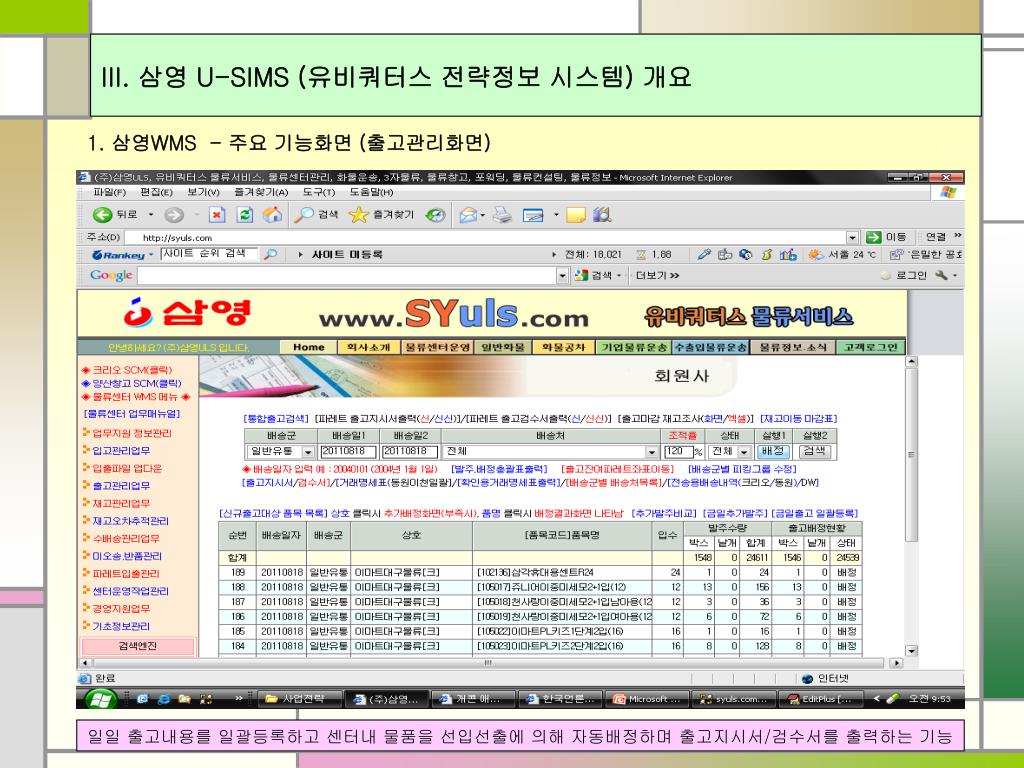The width and height of the screenshot is (1024, 768).
Task: Open the Internet Explorer quick launch icon
Action: point(163,699)
